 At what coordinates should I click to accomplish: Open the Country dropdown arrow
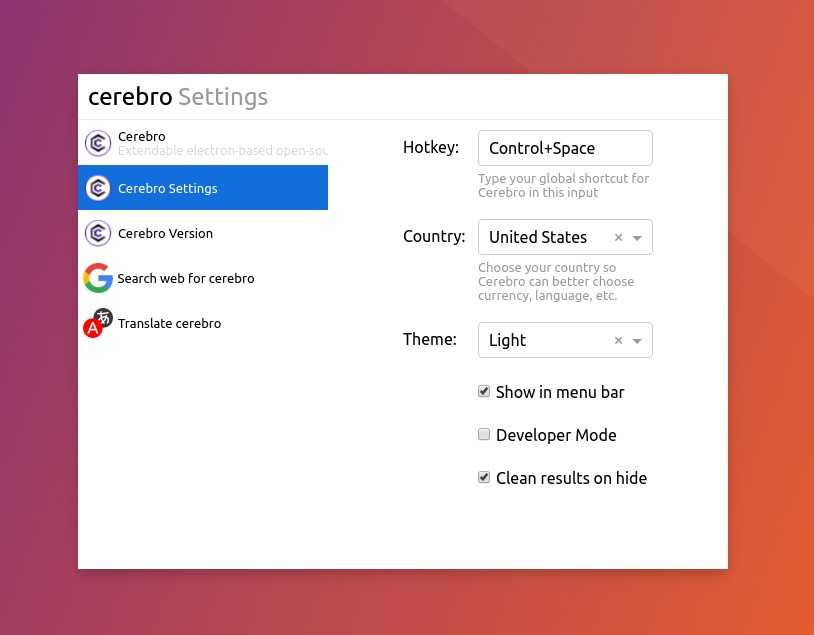637,238
